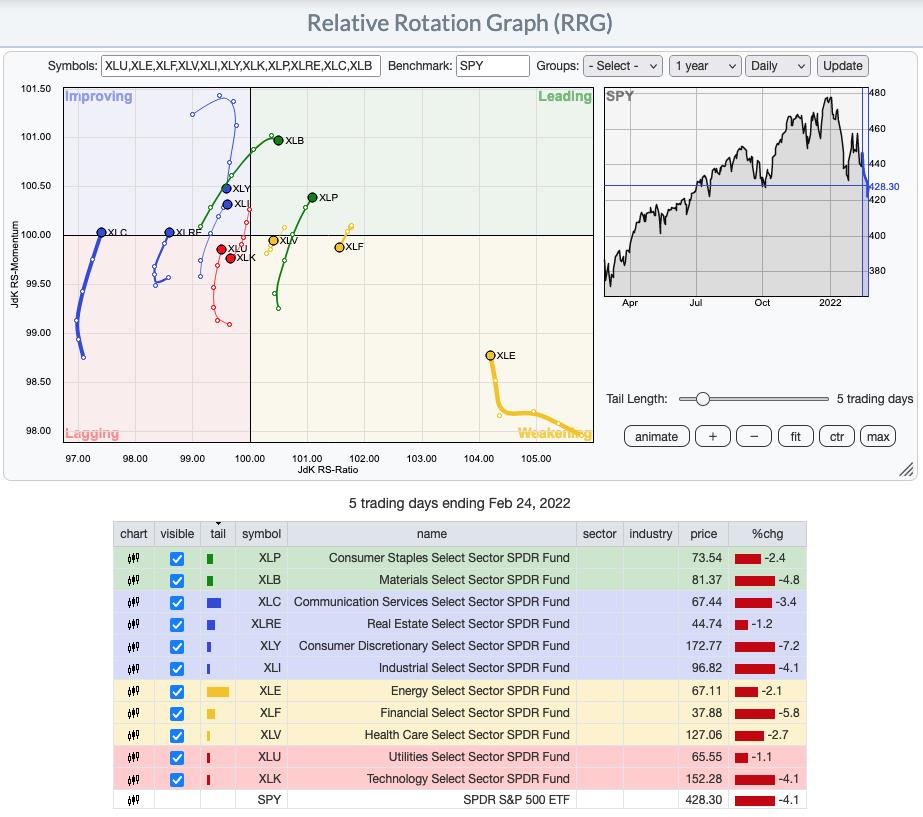This screenshot has width=923, height=817.
Task: Open the Groups select dropdown
Action: click(623, 66)
